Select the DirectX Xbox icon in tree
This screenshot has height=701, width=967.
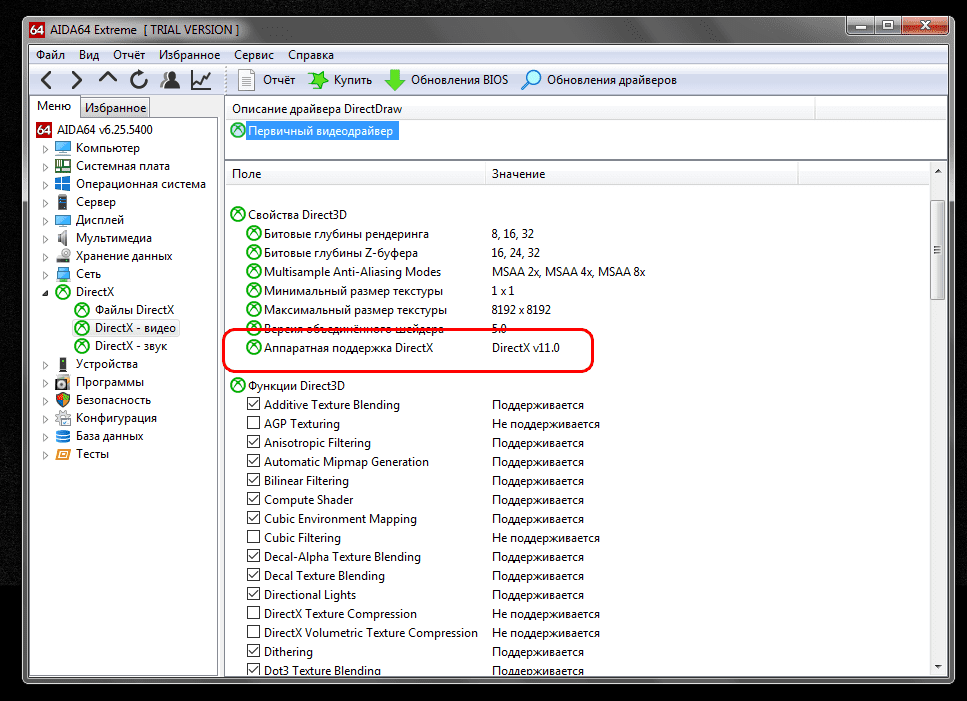click(x=63, y=292)
